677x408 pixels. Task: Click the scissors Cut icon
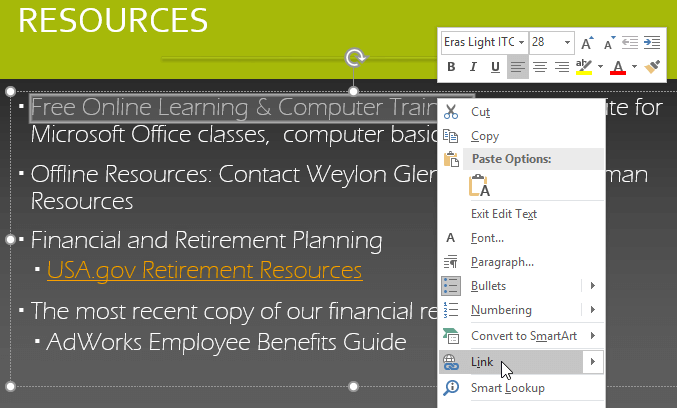451,112
